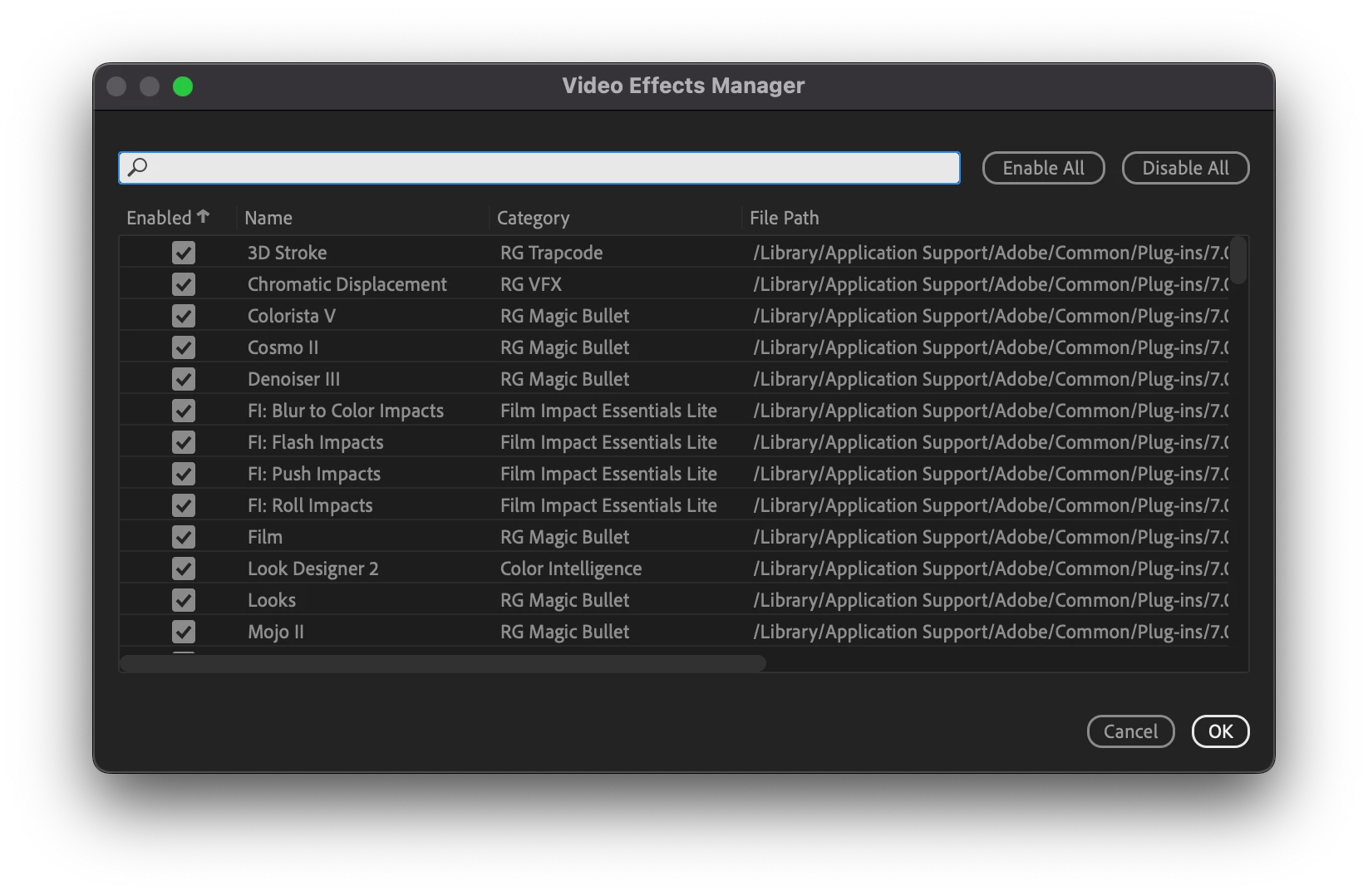
Task: Click FI: Flash Impacts' Film Impact category
Action: pos(608,442)
